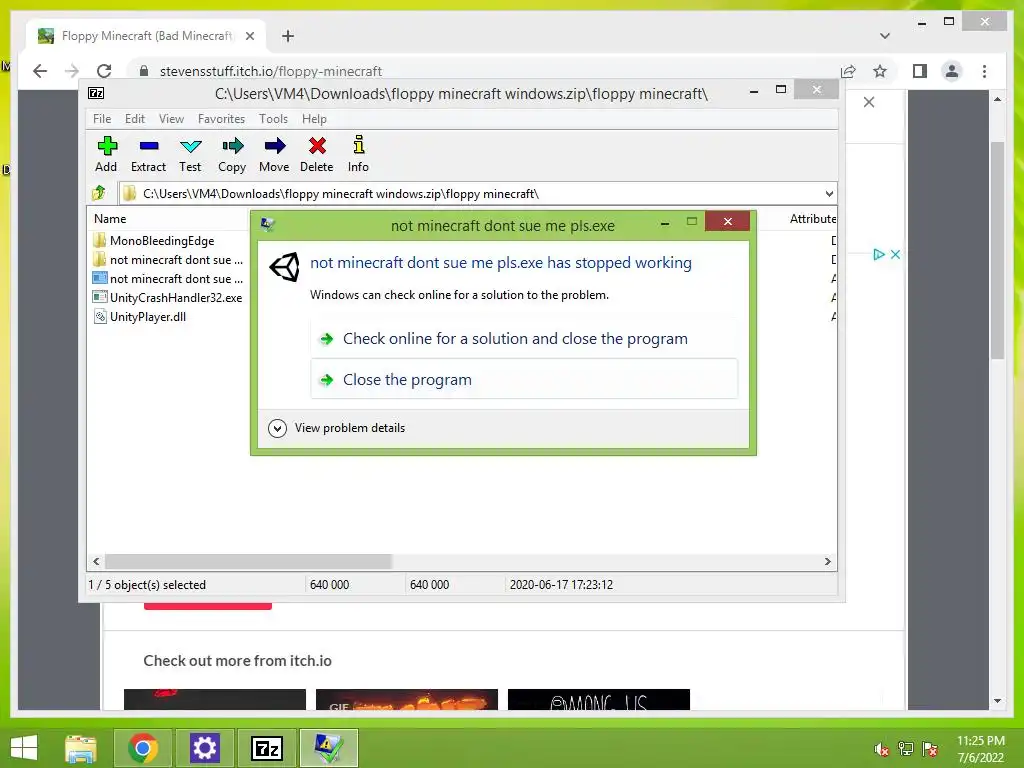1024x768 pixels.
Task: Select the Floppy Minecraft browser tab
Action: click(x=146, y=36)
